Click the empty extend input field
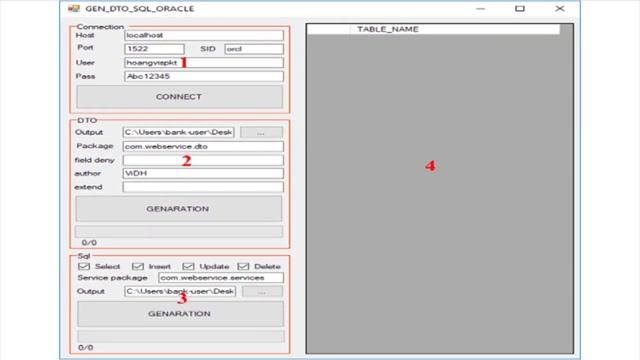The image size is (640, 360). click(x=203, y=187)
